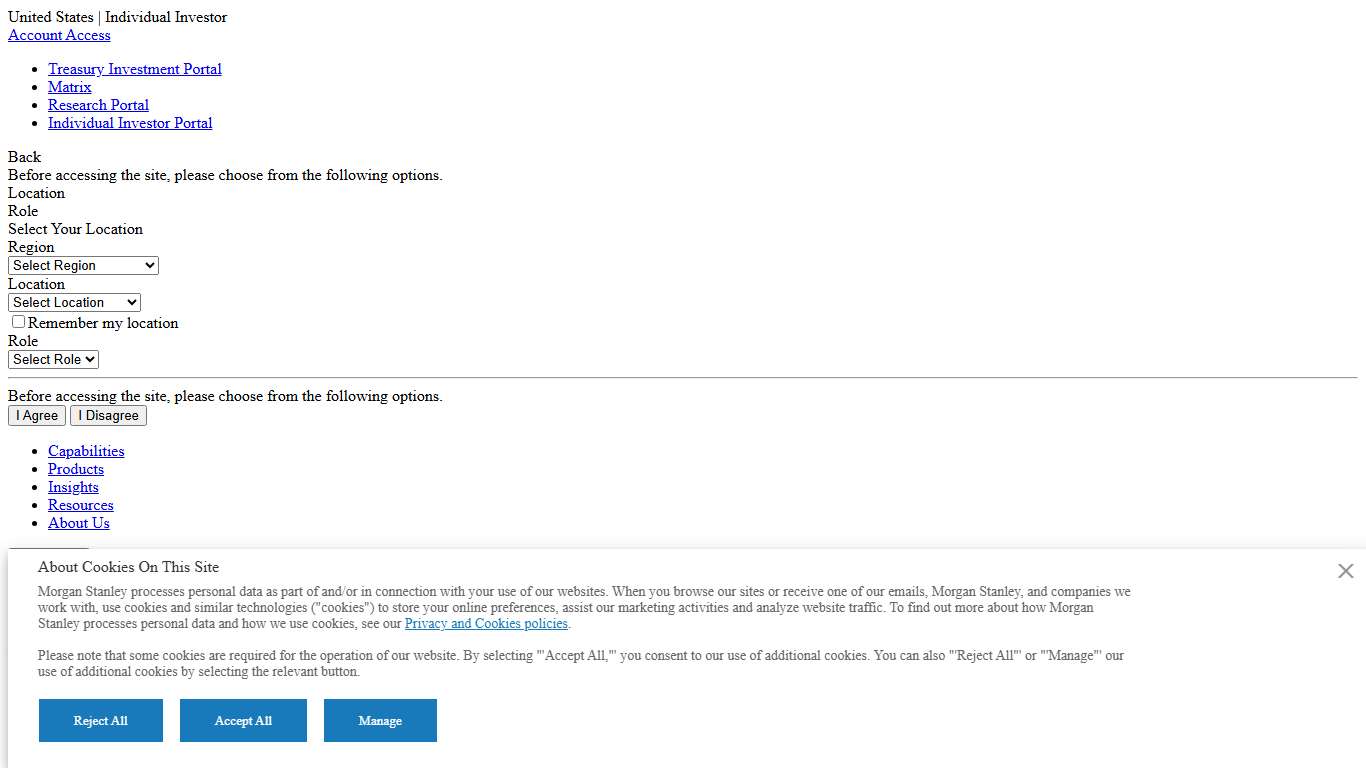
Task: Expand the Select Location dropdown
Action: point(74,303)
